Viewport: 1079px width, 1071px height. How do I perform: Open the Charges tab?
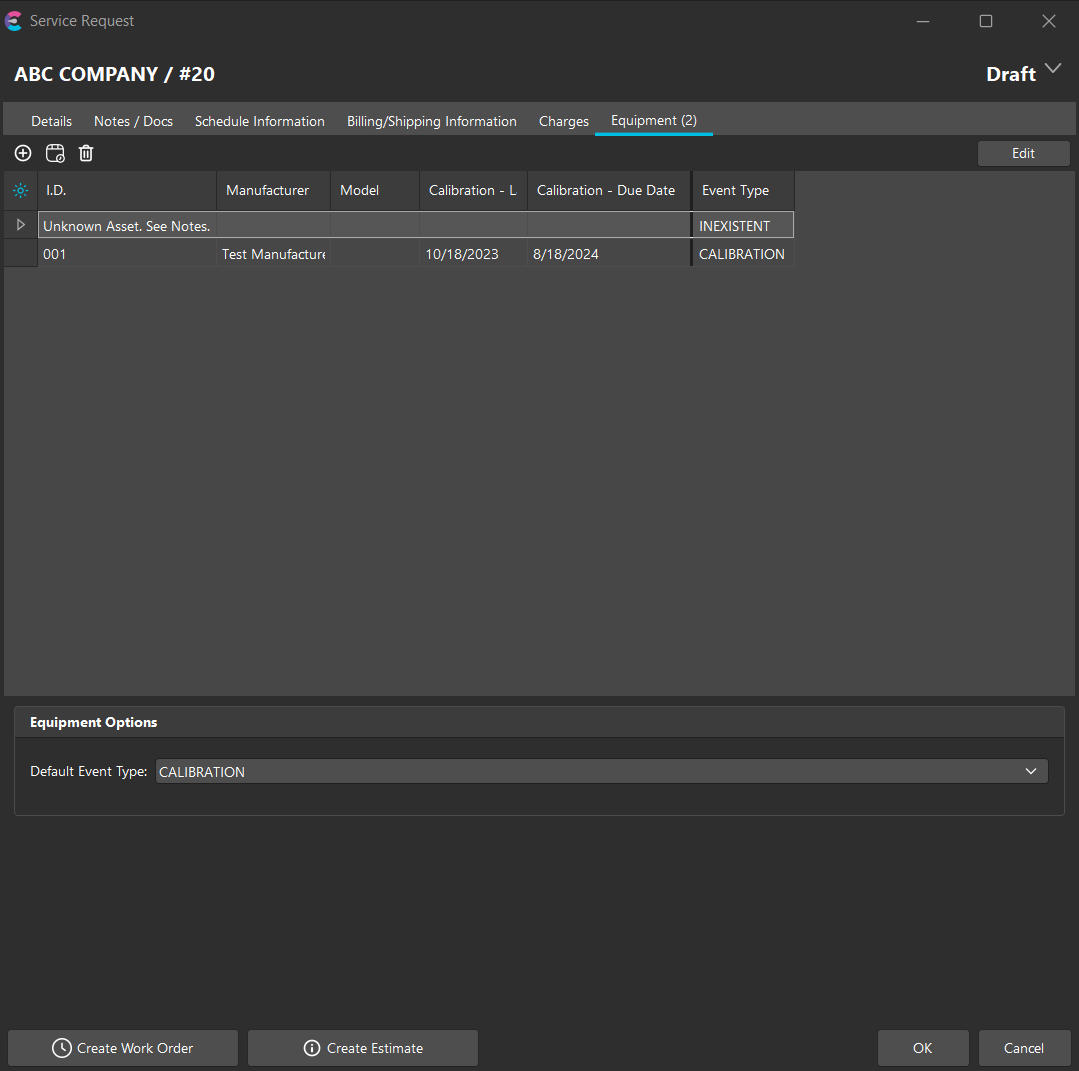tap(564, 121)
